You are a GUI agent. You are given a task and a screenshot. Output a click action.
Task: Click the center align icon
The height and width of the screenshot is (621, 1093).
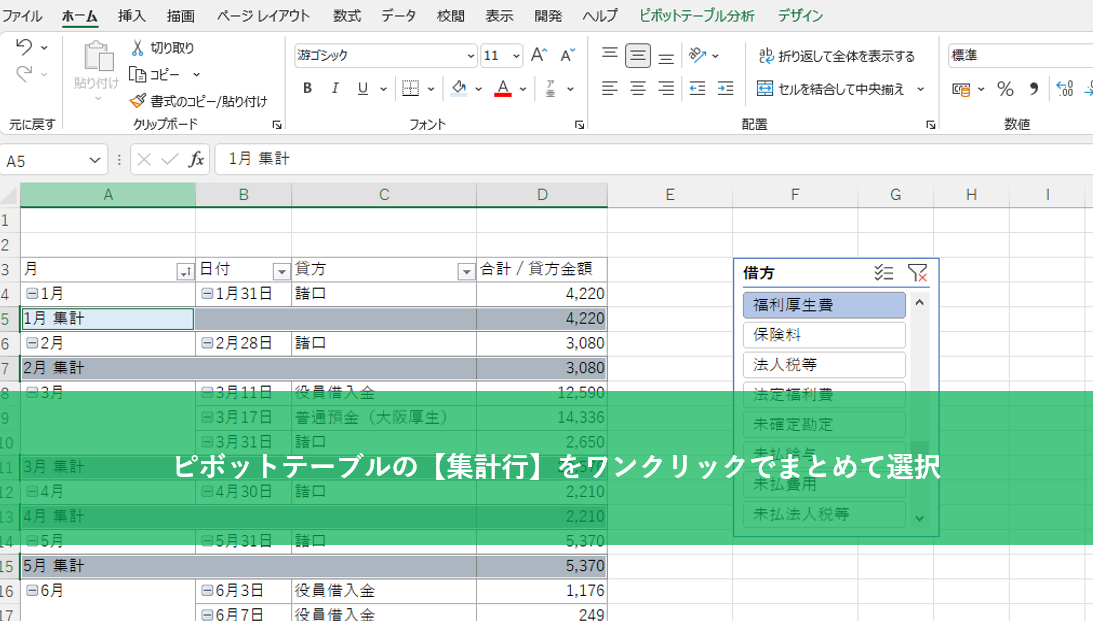(638, 88)
